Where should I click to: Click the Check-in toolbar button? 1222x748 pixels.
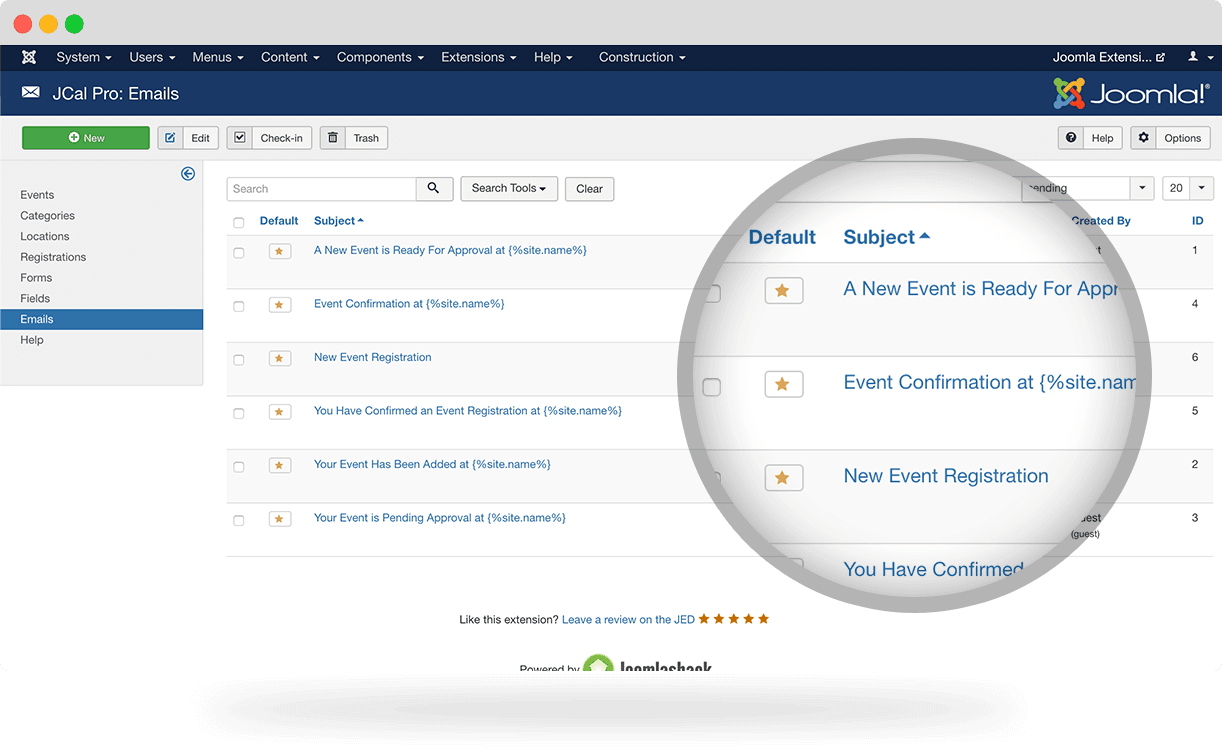269,138
